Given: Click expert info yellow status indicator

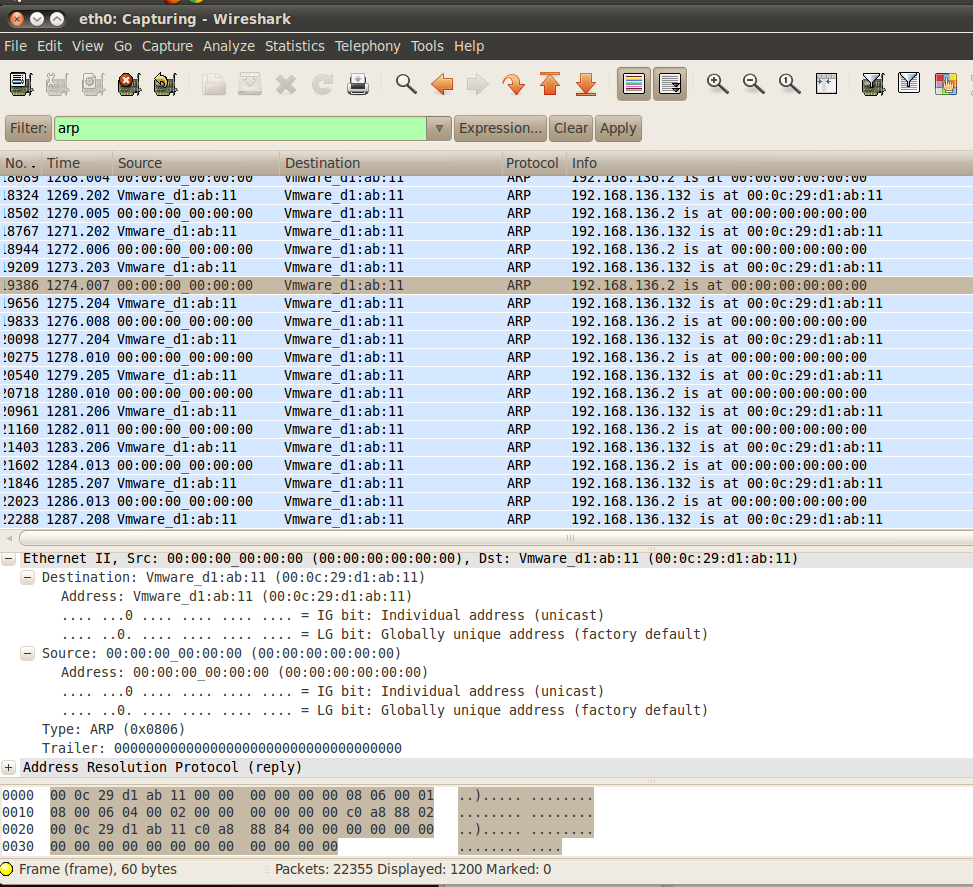Looking at the screenshot, I should (7, 869).
